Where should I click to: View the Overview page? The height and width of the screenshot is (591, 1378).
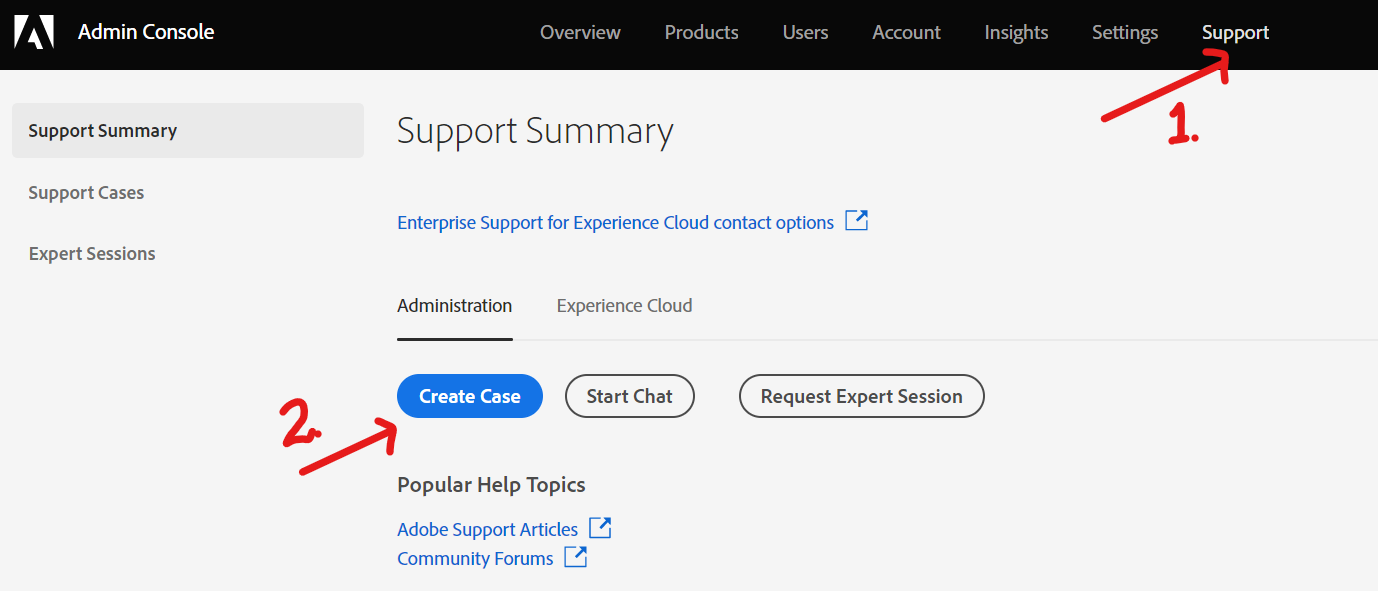tap(580, 32)
